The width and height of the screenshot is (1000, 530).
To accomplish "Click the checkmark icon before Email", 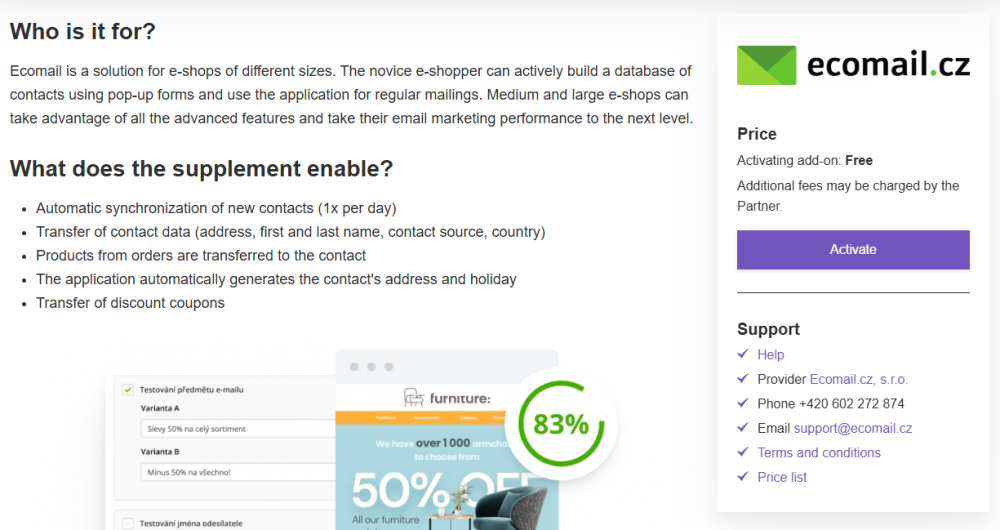I will 743,428.
